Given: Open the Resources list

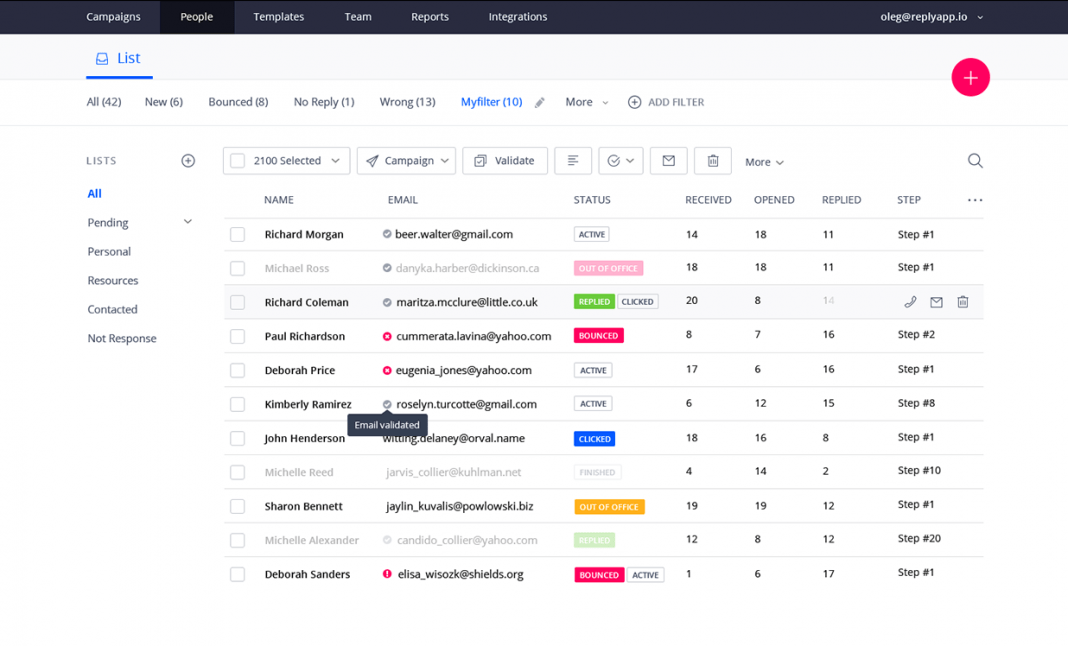Looking at the screenshot, I should pyautogui.click(x=112, y=281).
